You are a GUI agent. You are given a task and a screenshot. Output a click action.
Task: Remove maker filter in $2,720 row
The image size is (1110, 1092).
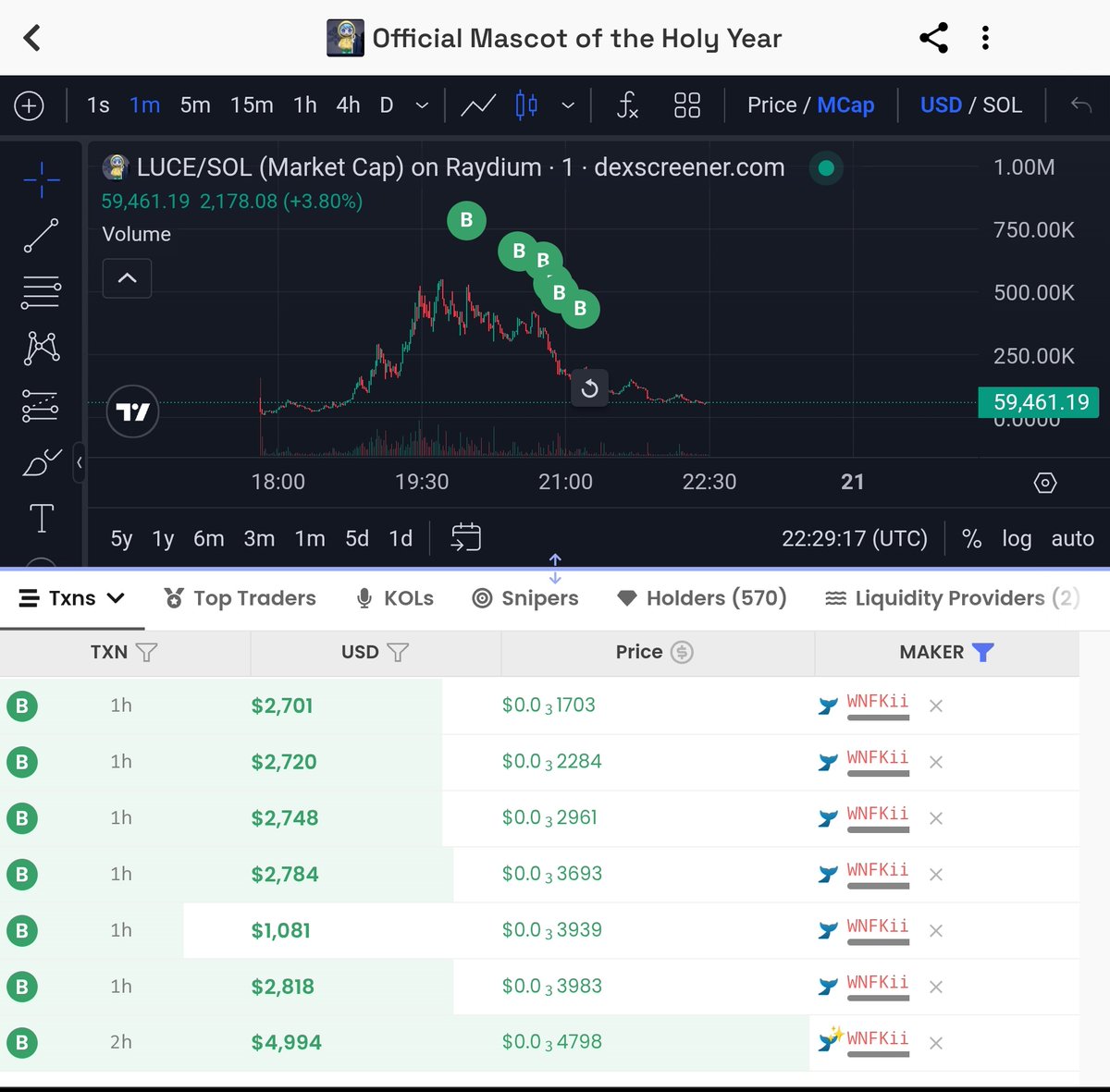point(936,762)
